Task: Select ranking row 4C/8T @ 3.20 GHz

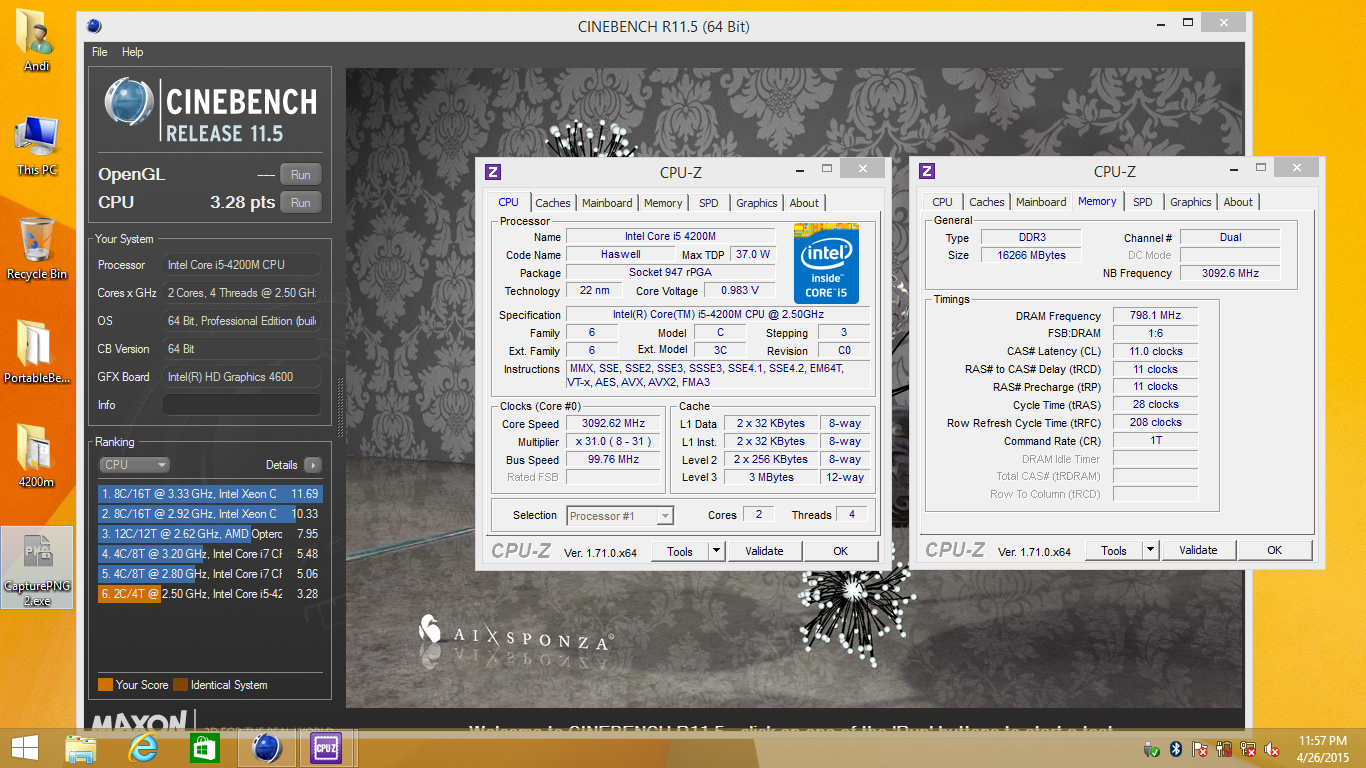Action: [x=210, y=554]
